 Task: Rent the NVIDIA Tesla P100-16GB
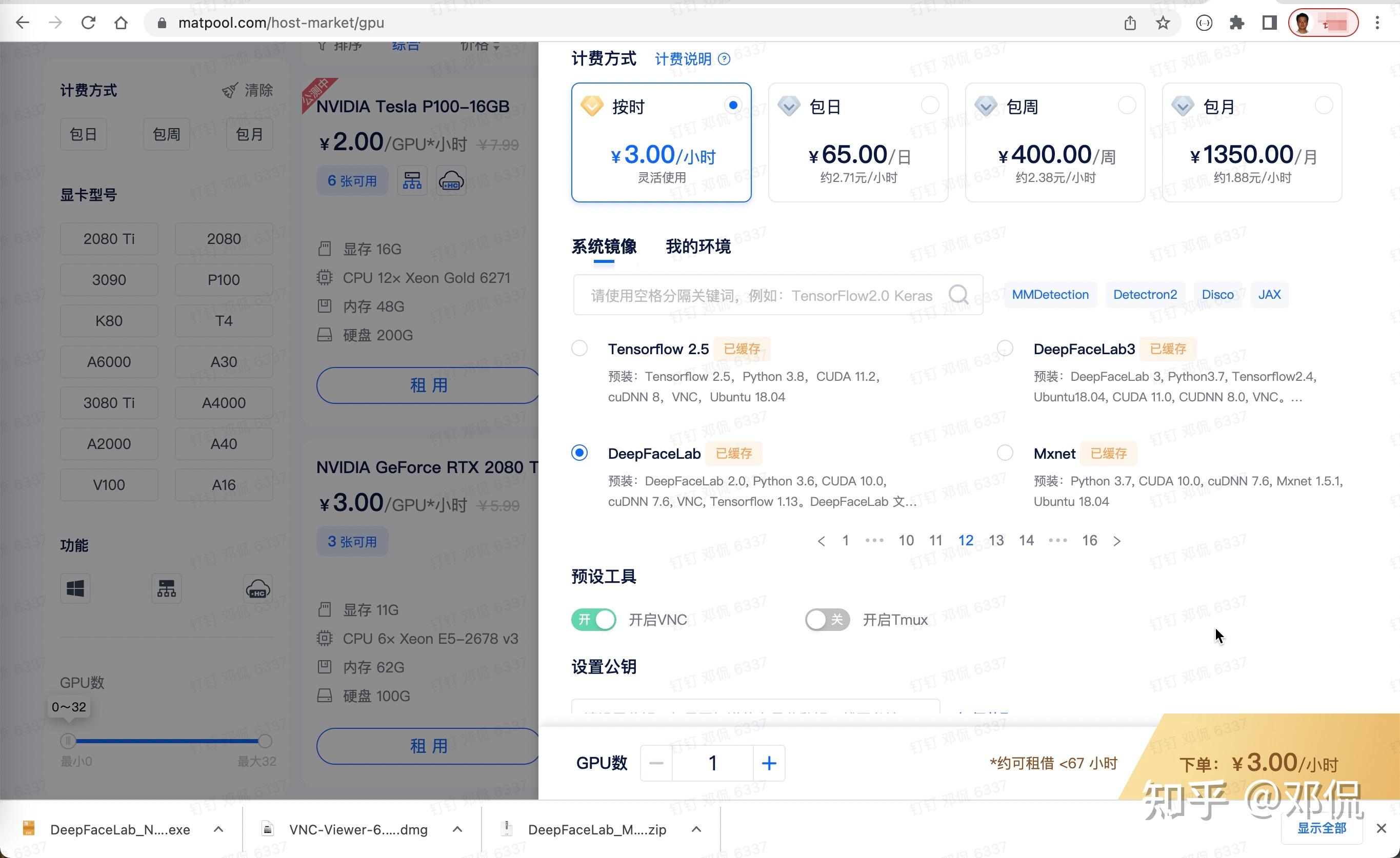pyautogui.click(x=428, y=385)
